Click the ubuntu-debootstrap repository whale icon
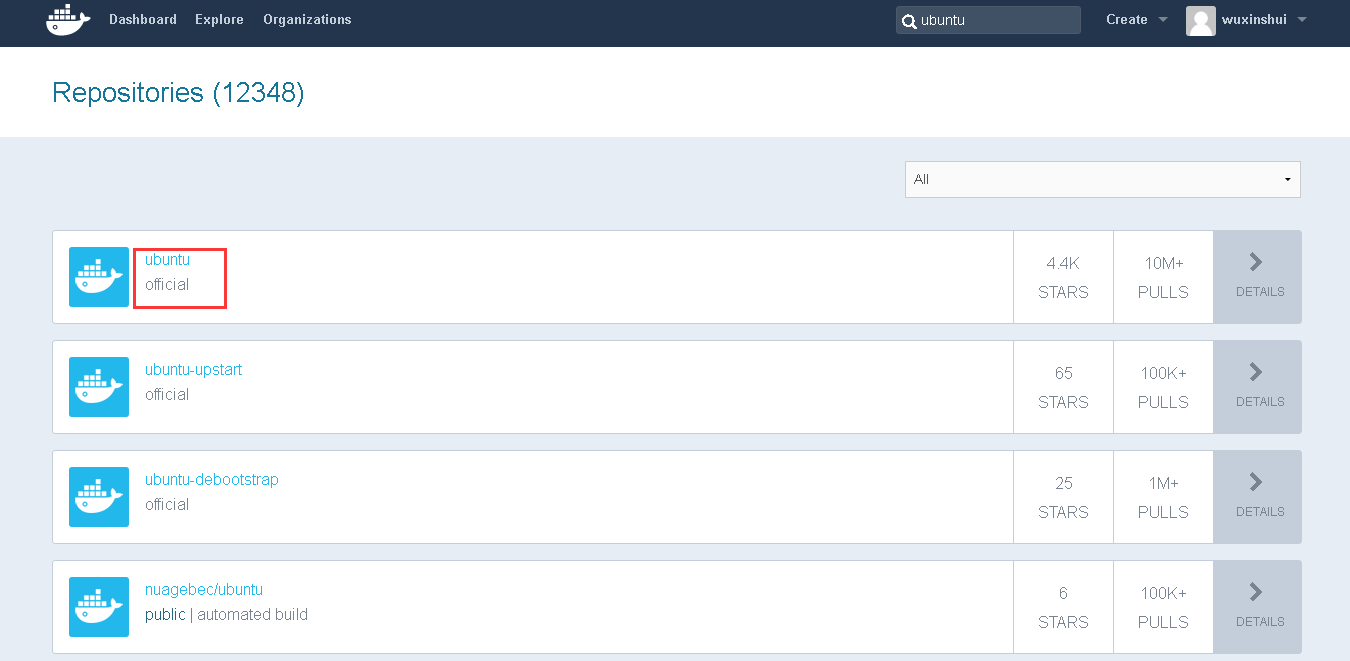The image size is (1350, 661). (99, 497)
